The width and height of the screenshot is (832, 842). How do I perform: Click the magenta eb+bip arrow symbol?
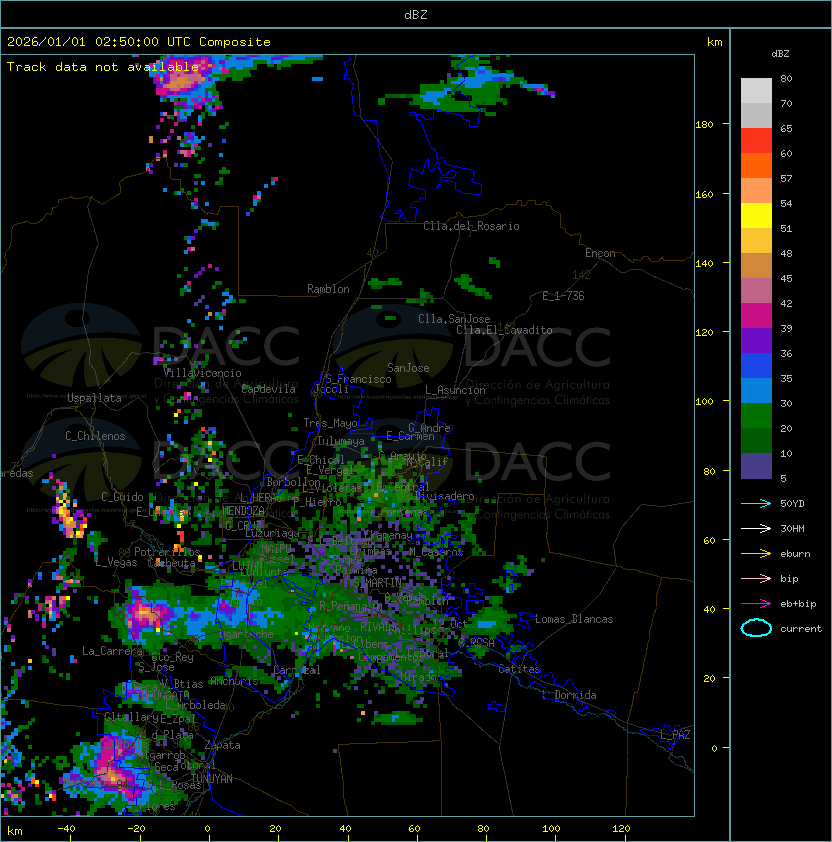756,604
